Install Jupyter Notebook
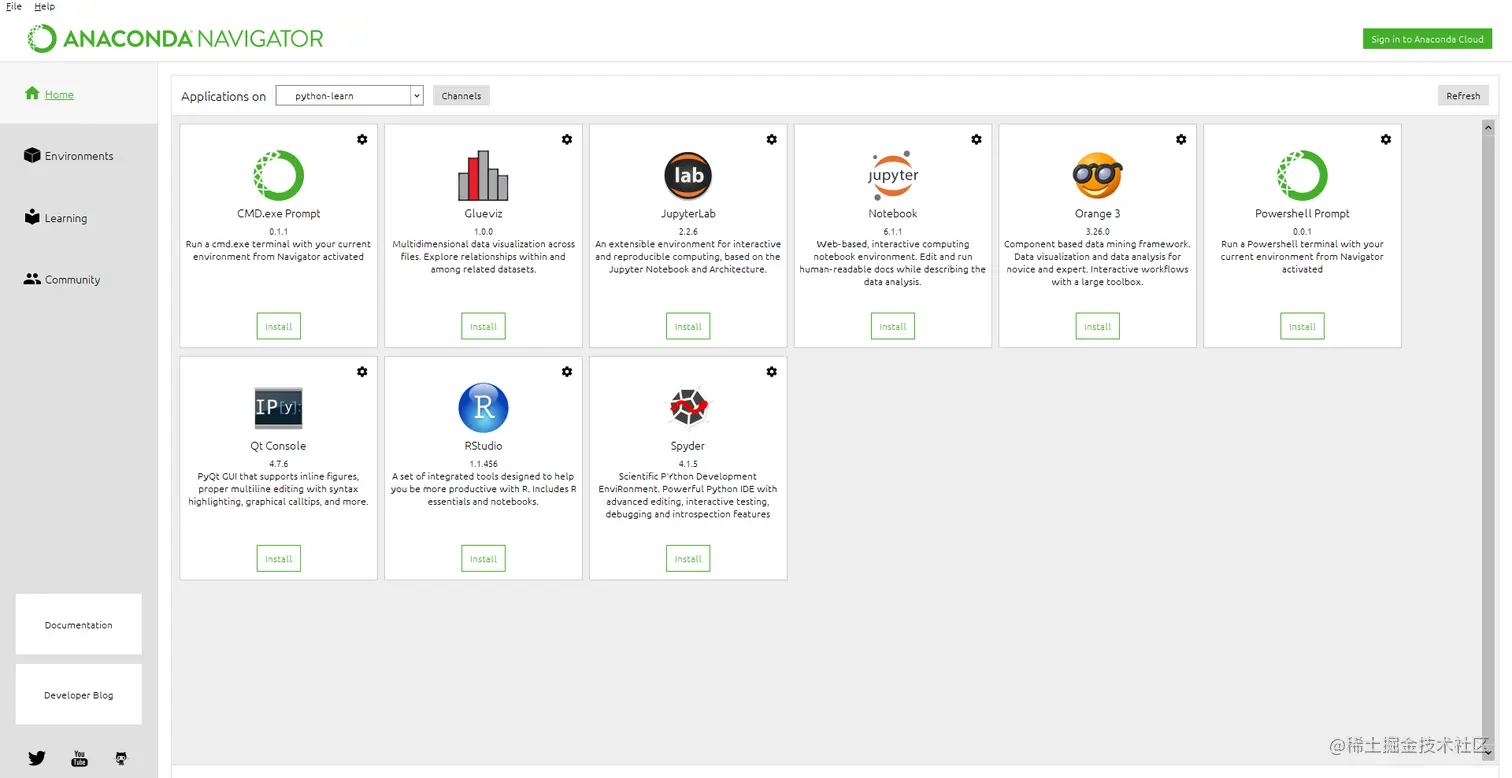 pos(893,327)
